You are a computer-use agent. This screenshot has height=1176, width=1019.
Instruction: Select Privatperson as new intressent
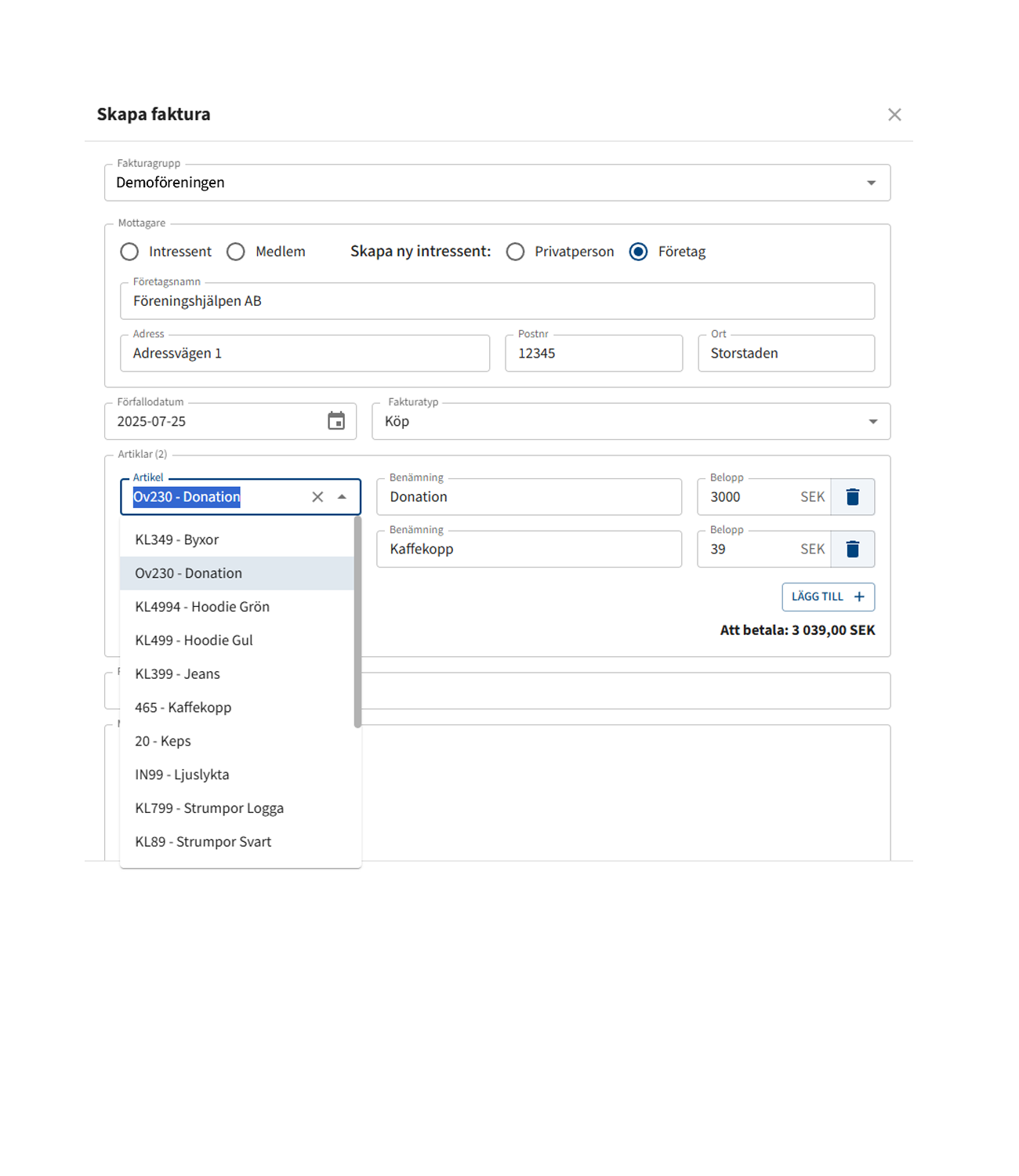[x=515, y=252]
